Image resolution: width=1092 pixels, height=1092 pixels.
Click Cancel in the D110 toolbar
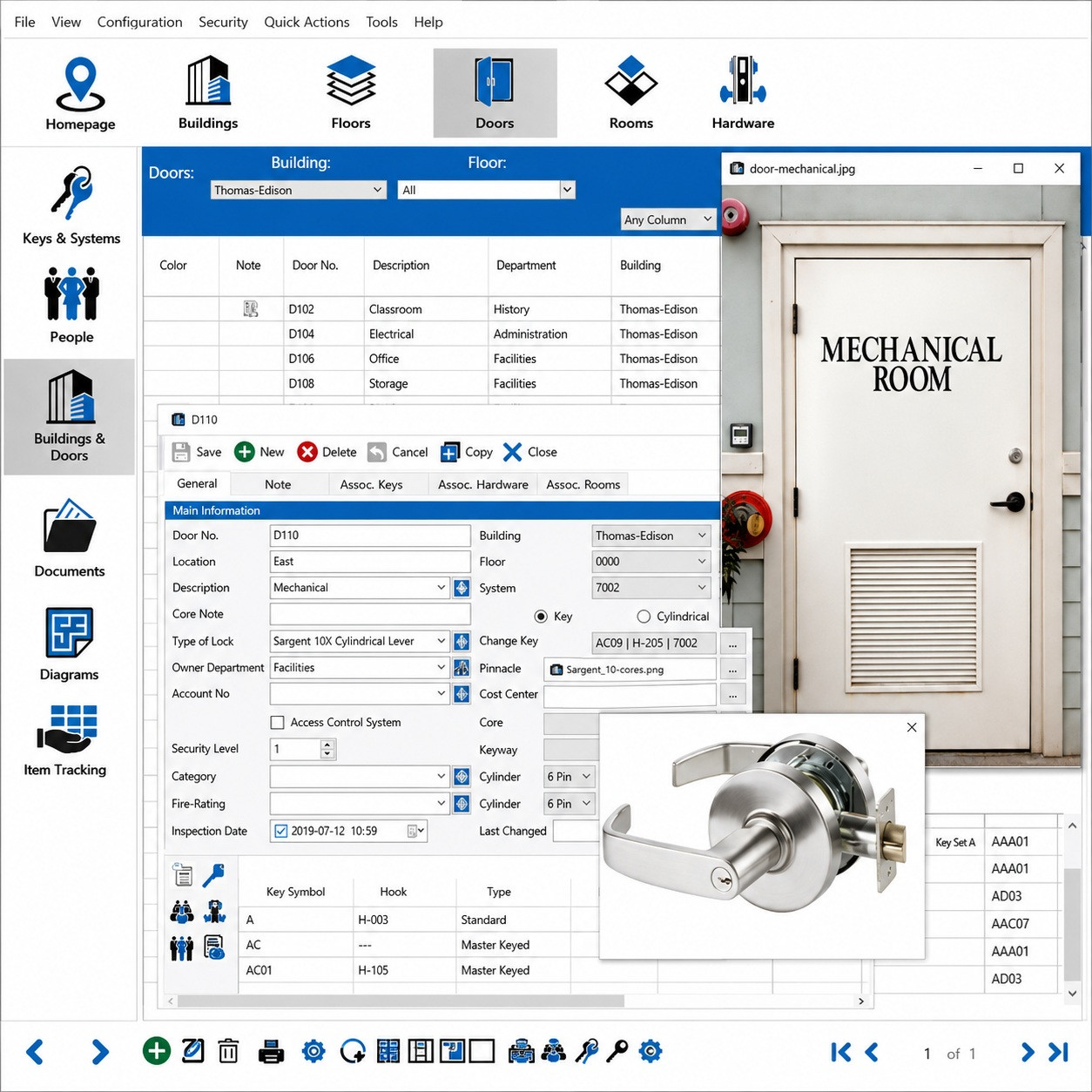point(397,452)
